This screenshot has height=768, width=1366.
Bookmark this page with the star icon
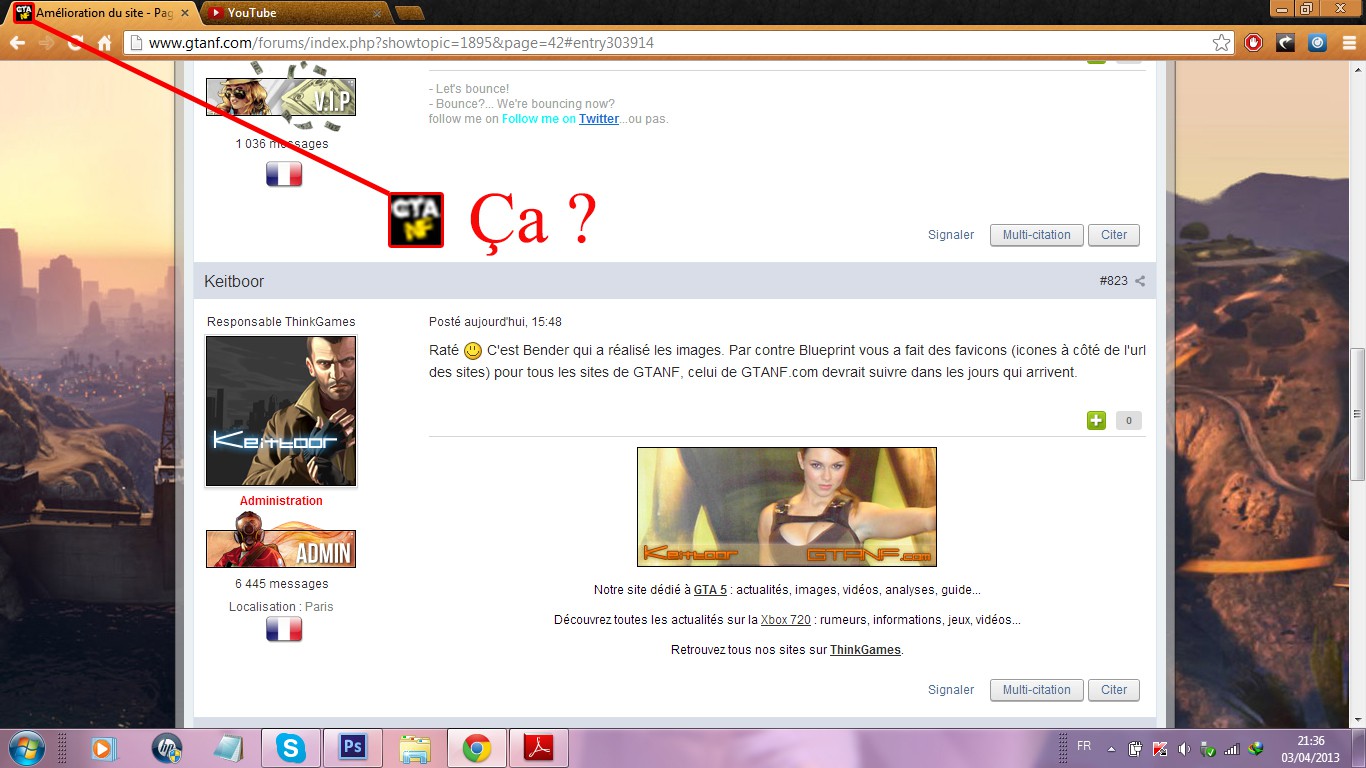[x=1221, y=43]
